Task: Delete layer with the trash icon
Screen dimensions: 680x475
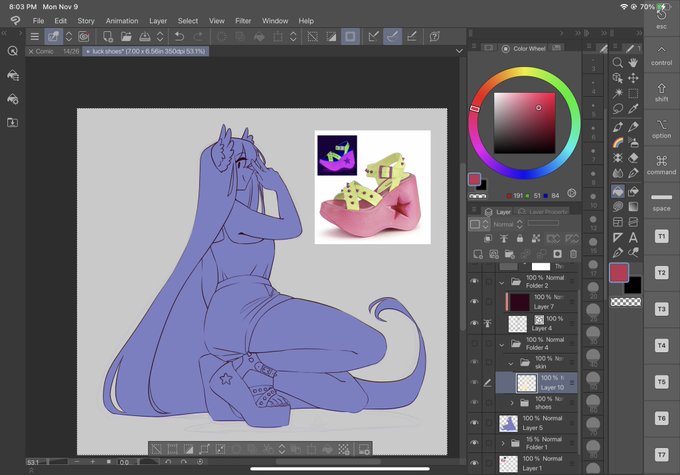Action: 573,254
